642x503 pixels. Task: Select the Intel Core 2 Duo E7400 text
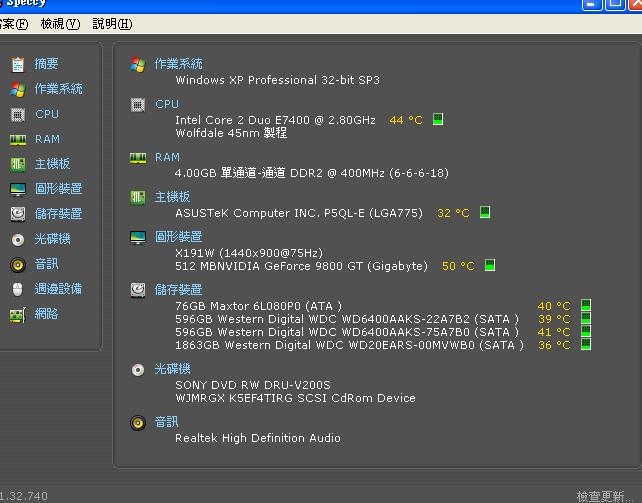275,120
